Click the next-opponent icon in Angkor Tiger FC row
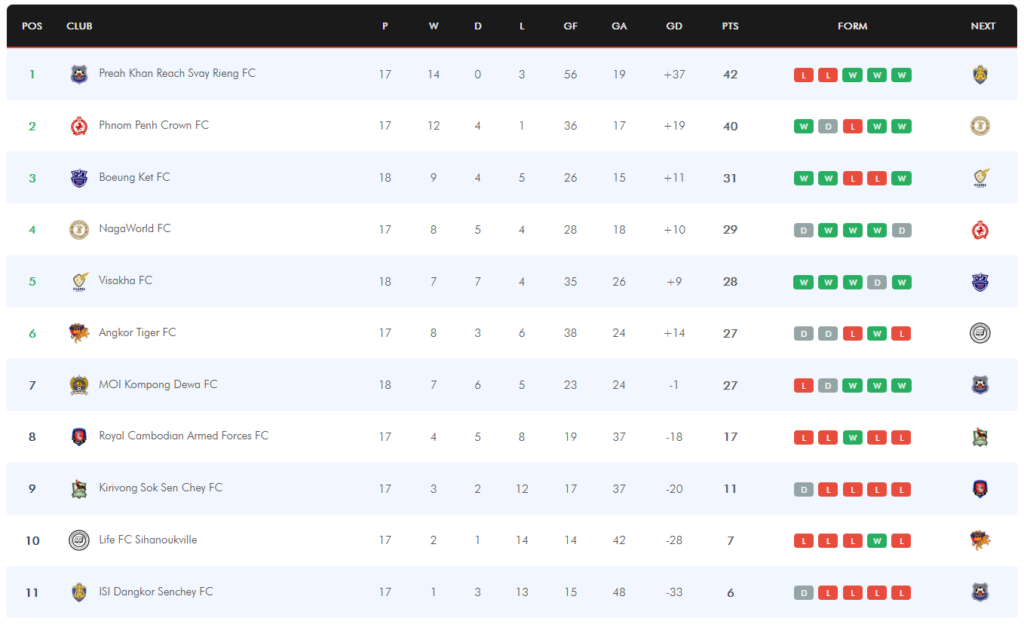The image size is (1024, 627). click(x=980, y=333)
